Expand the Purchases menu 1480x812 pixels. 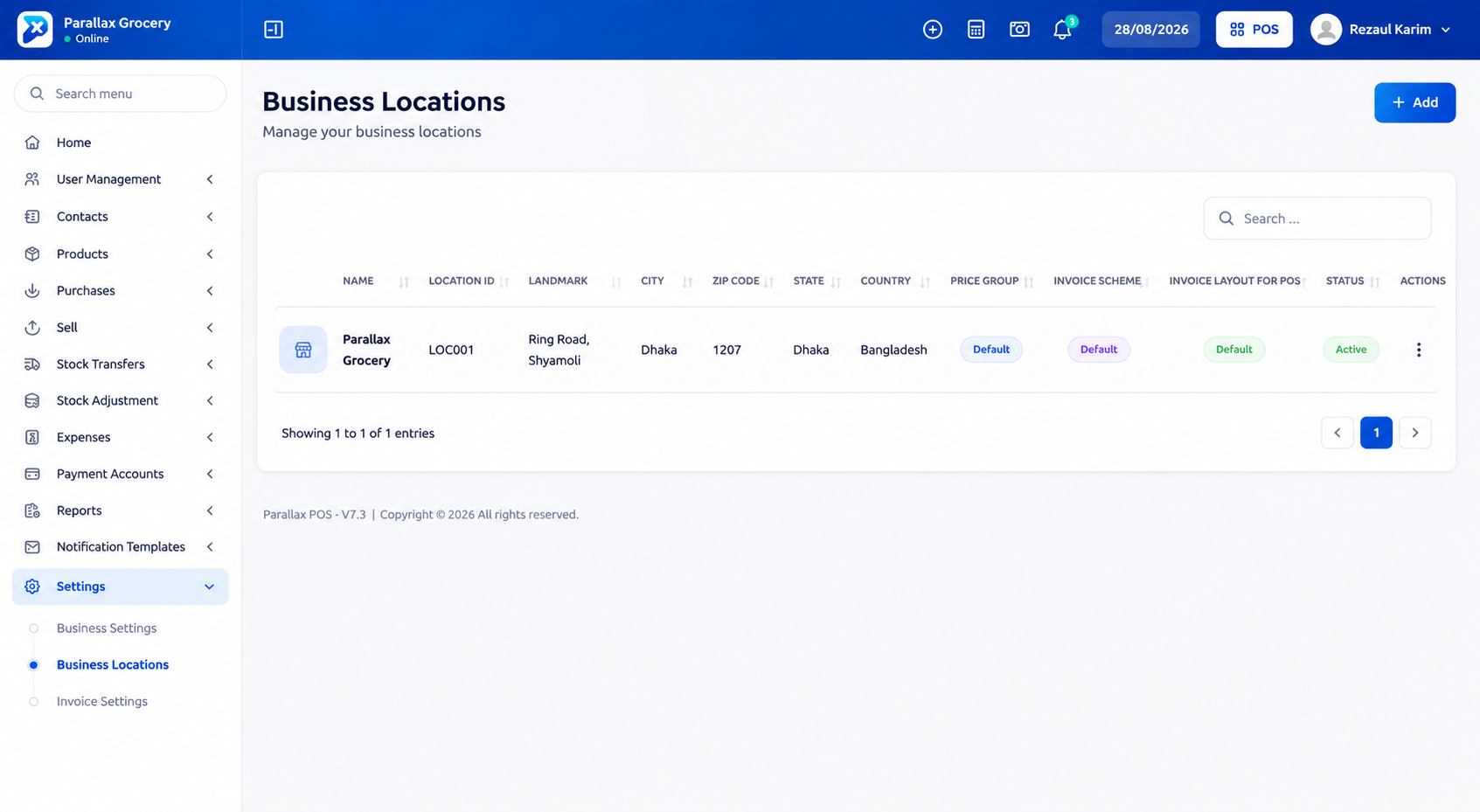(x=121, y=291)
